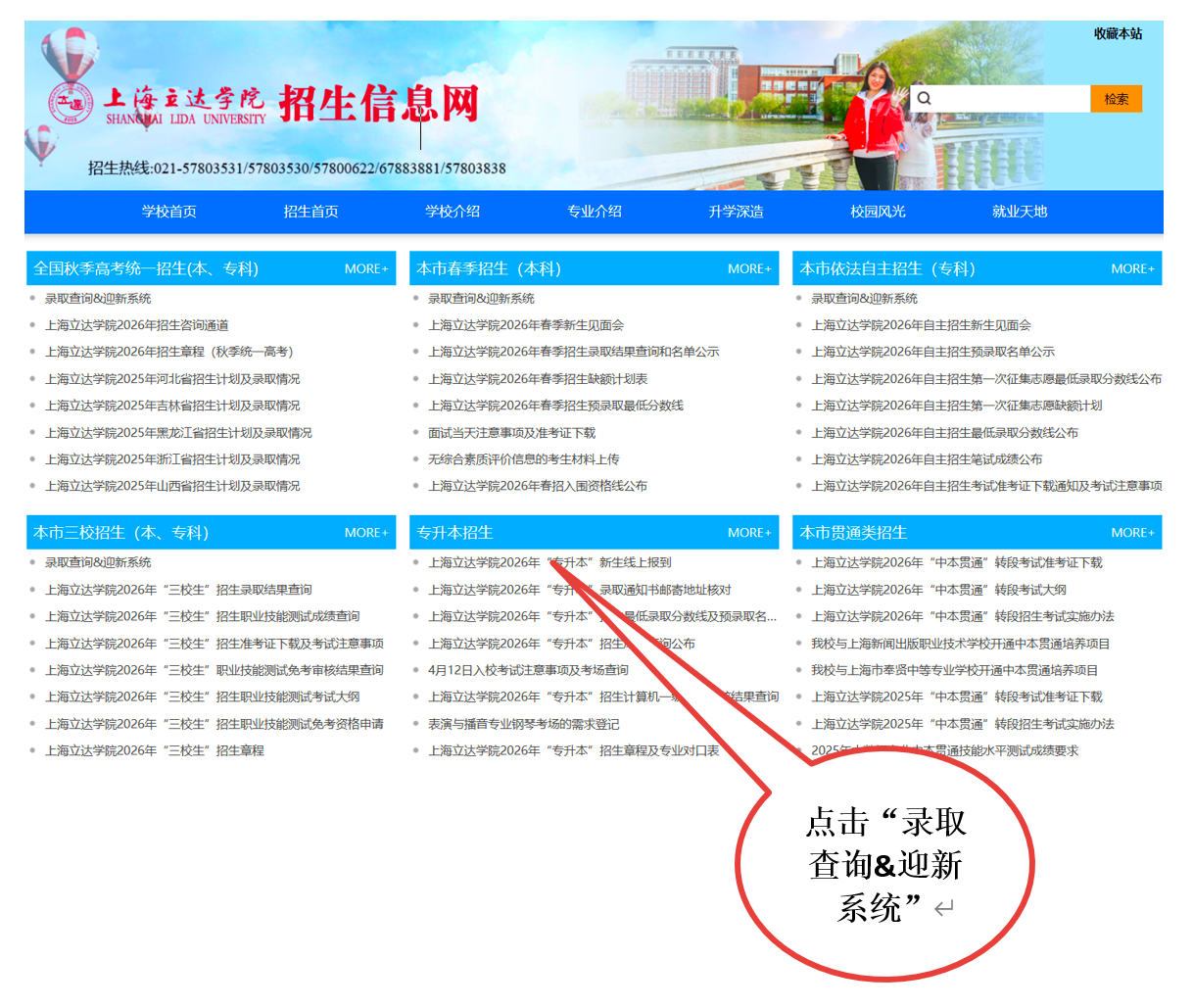Open 学校介绍 navigation item

(x=453, y=211)
